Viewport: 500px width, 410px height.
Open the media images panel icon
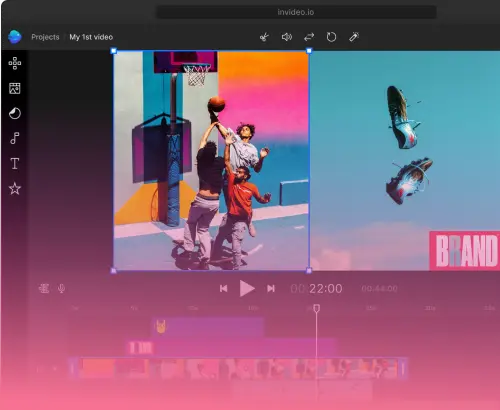pos(15,88)
